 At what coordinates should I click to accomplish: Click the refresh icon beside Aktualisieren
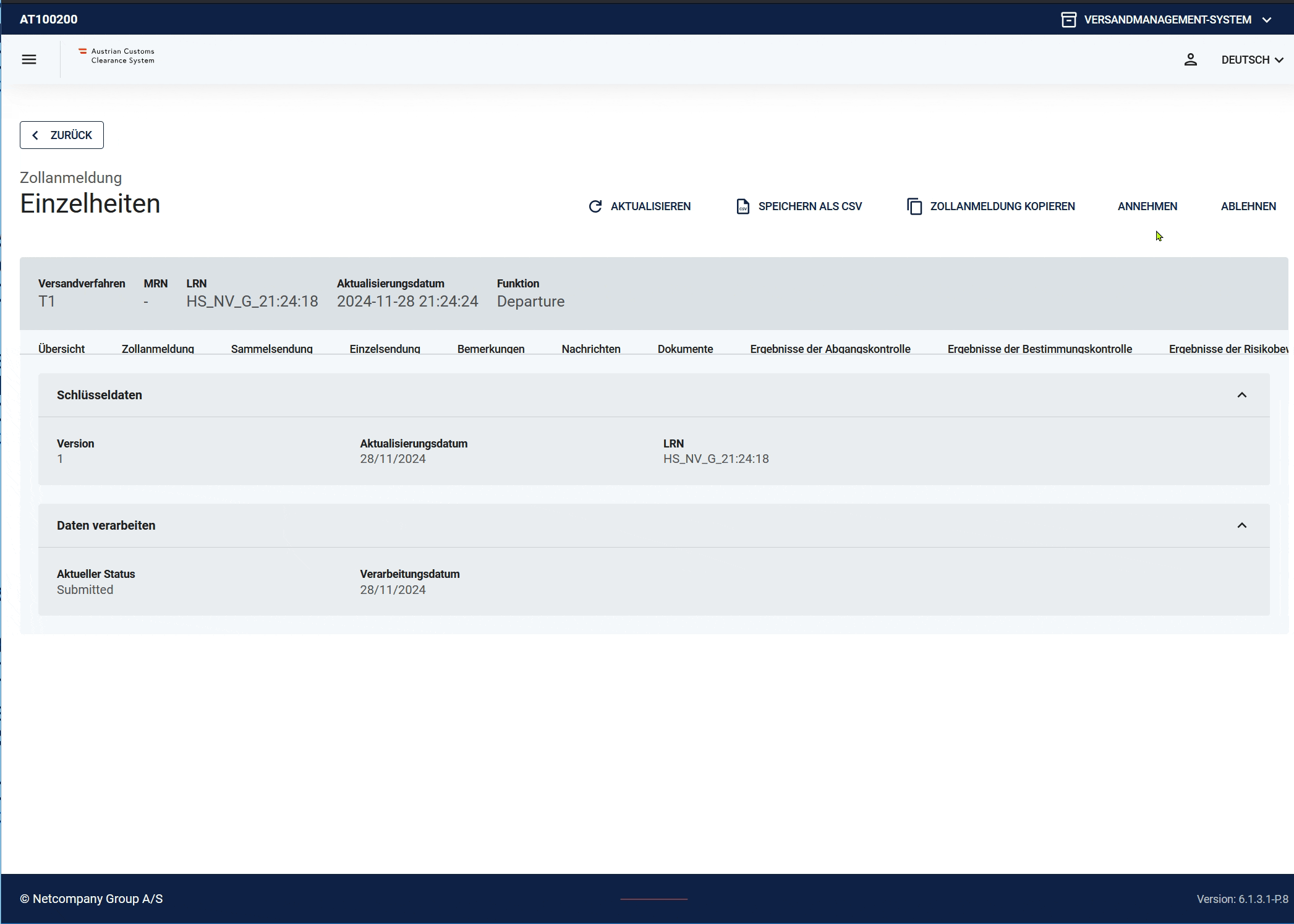pos(595,206)
